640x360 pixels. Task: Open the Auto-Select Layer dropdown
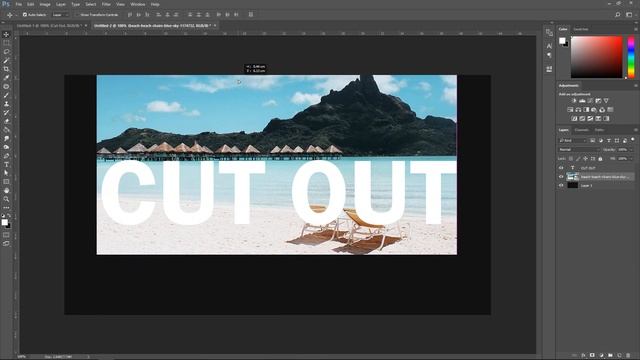coord(60,15)
